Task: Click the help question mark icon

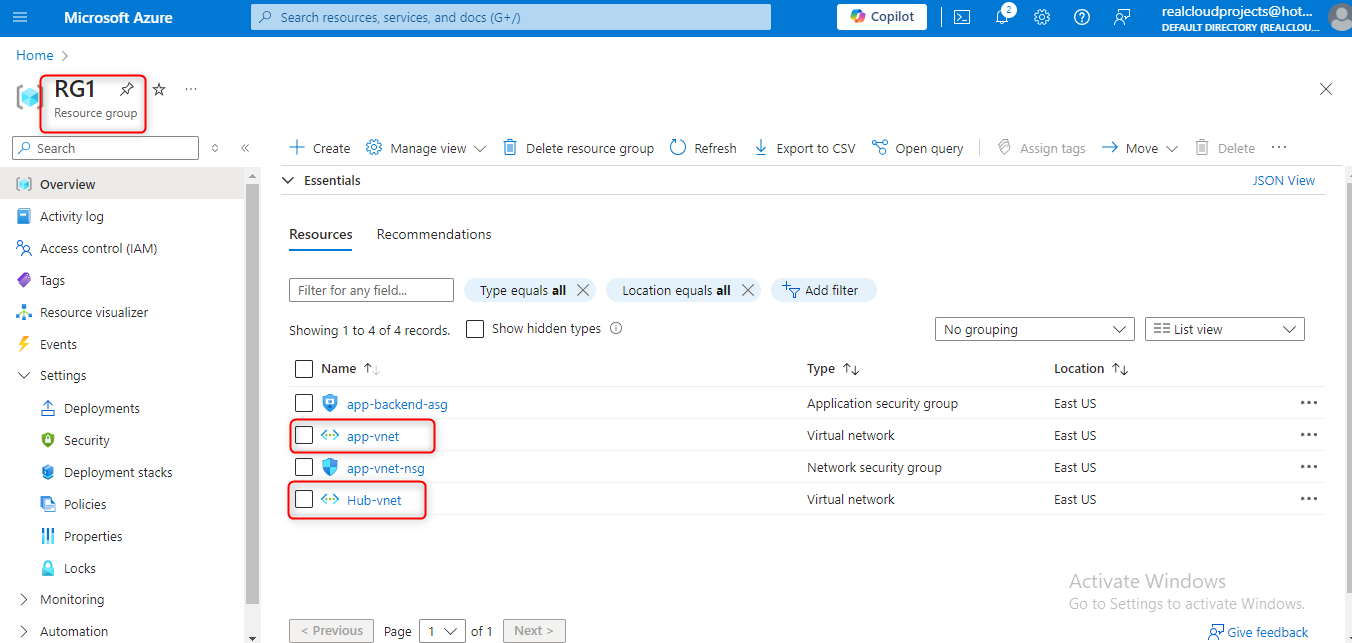Action: [1082, 17]
